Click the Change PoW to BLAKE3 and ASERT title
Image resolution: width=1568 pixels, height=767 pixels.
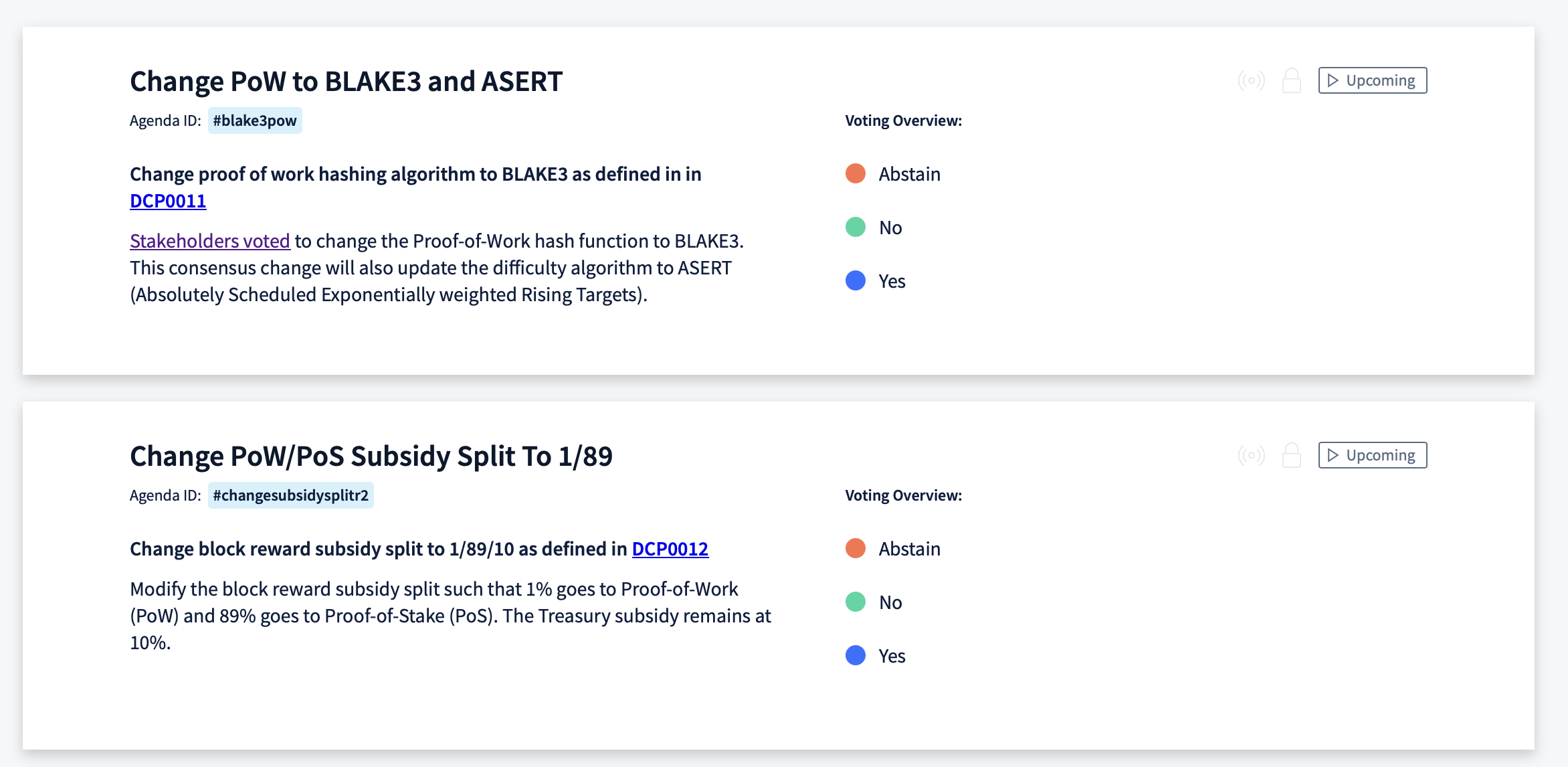pyautogui.click(x=347, y=82)
